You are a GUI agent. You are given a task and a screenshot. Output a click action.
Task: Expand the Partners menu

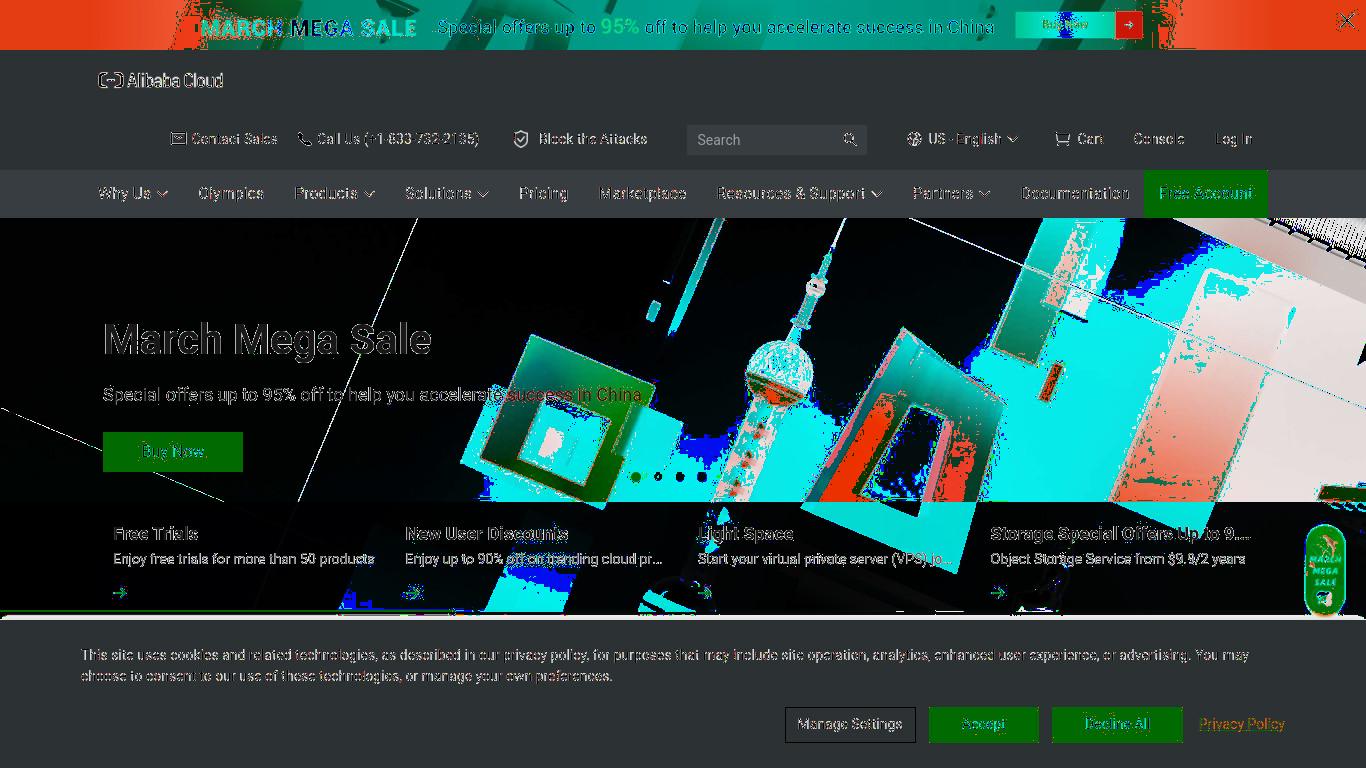point(950,193)
